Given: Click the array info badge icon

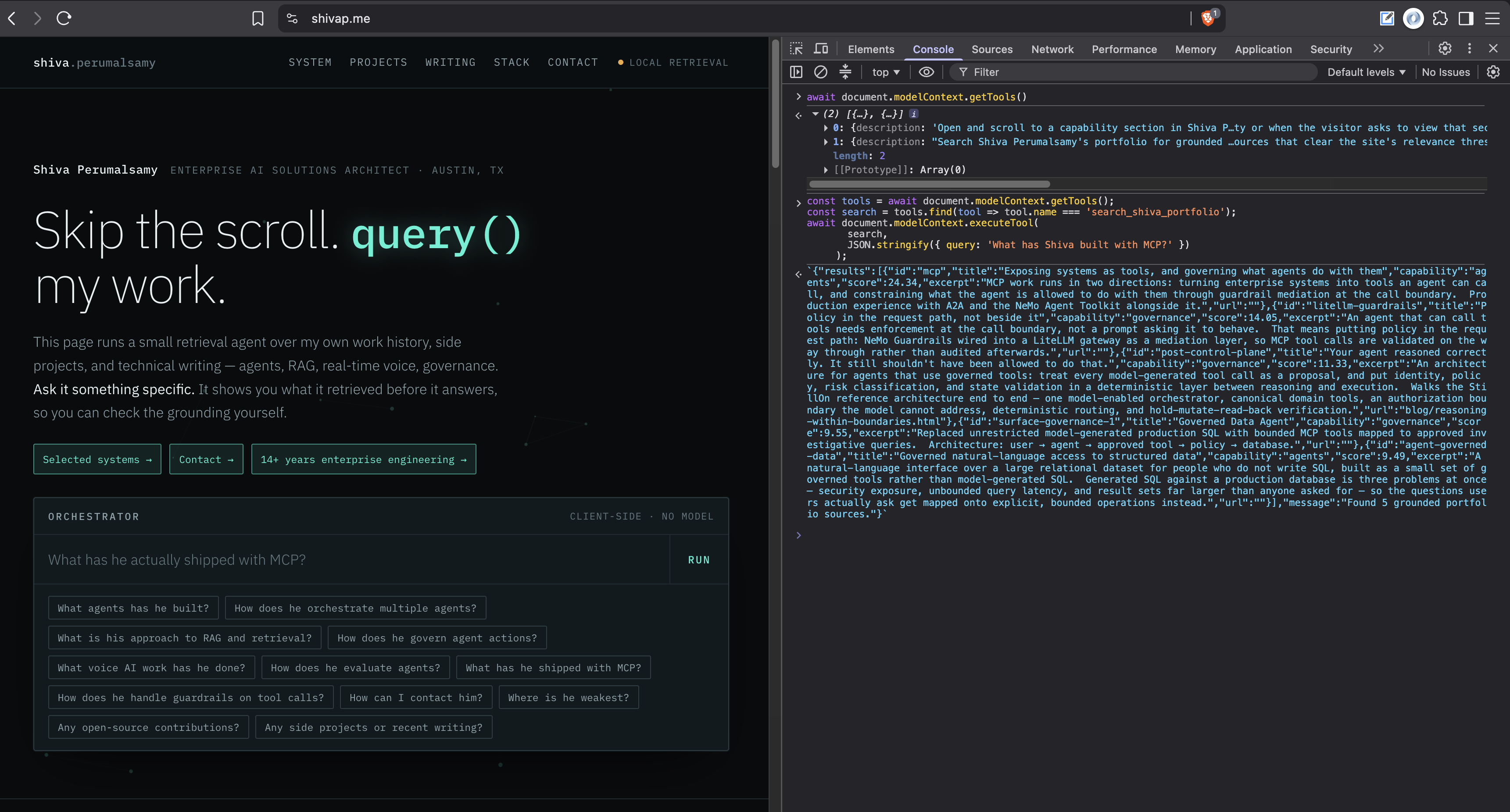Looking at the screenshot, I should point(914,114).
